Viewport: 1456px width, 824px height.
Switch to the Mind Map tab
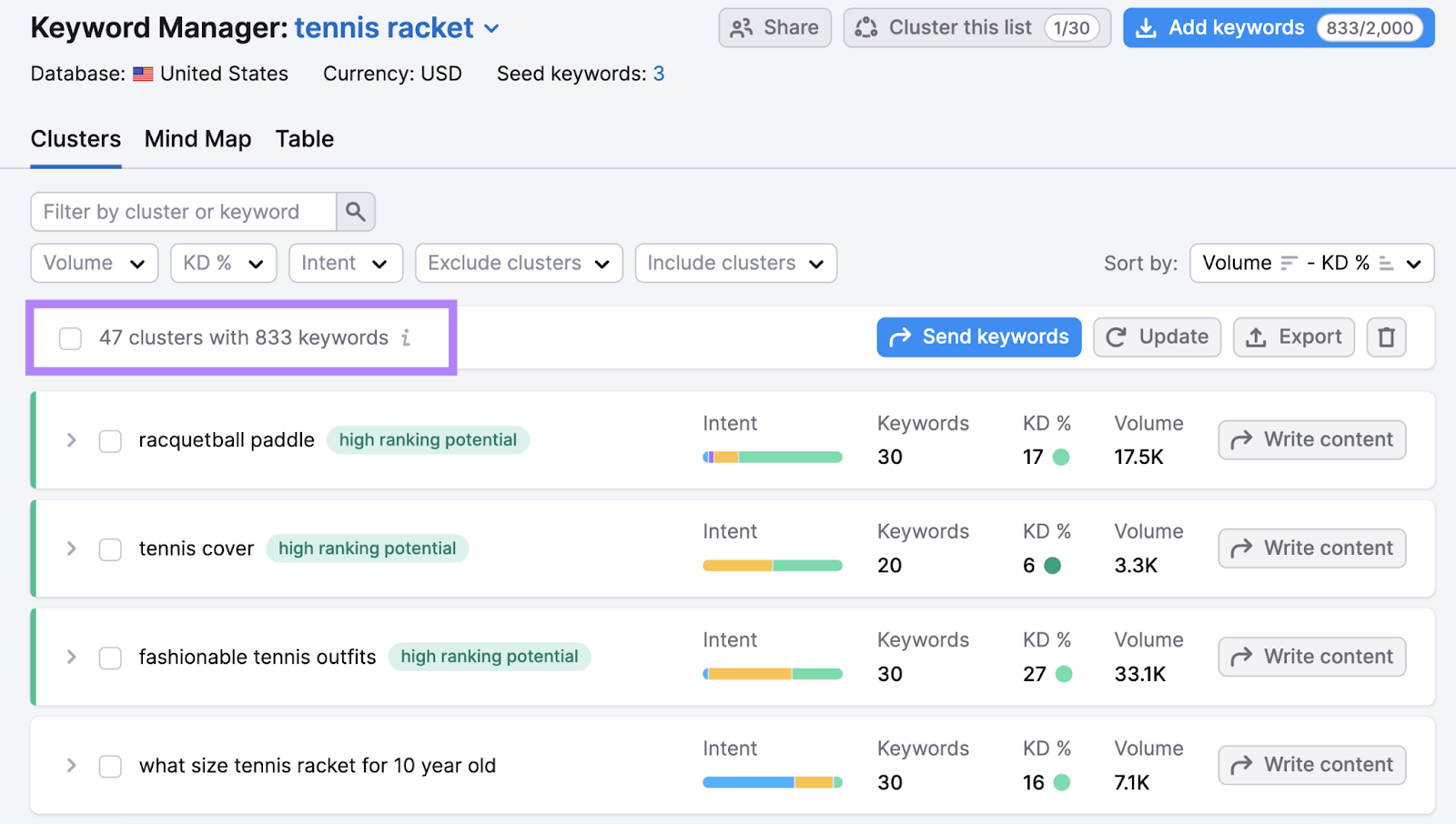point(197,138)
